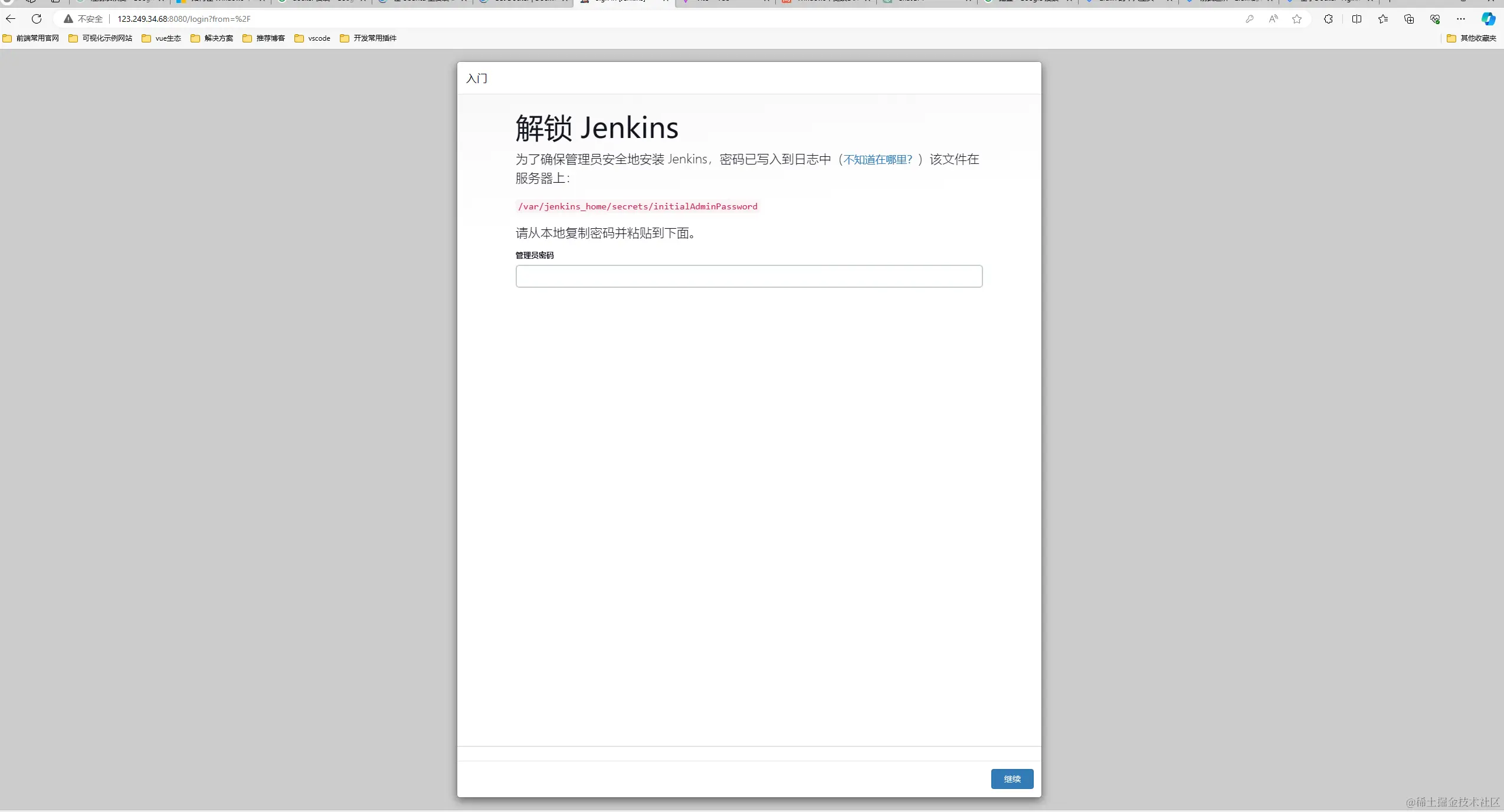Viewport: 1504px width, 812px height.
Task: Click the browser back arrow
Action: pyautogui.click(x=11, y=19)
